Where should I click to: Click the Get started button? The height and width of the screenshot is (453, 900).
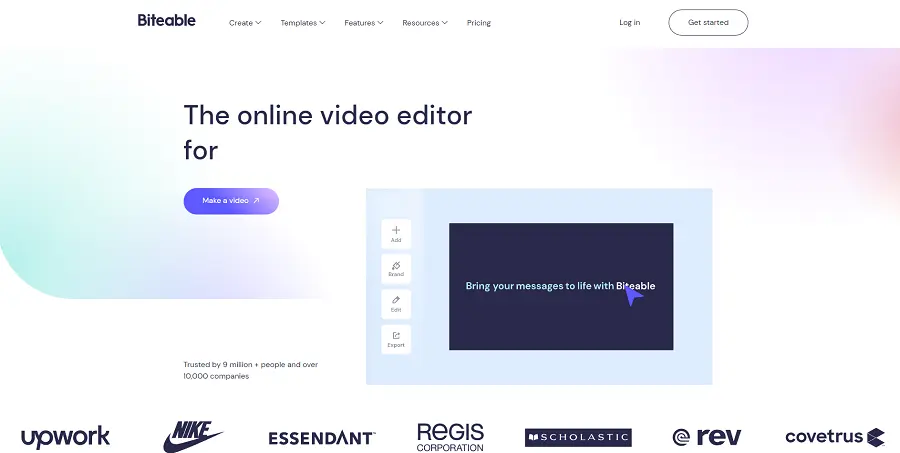(708, 22)
